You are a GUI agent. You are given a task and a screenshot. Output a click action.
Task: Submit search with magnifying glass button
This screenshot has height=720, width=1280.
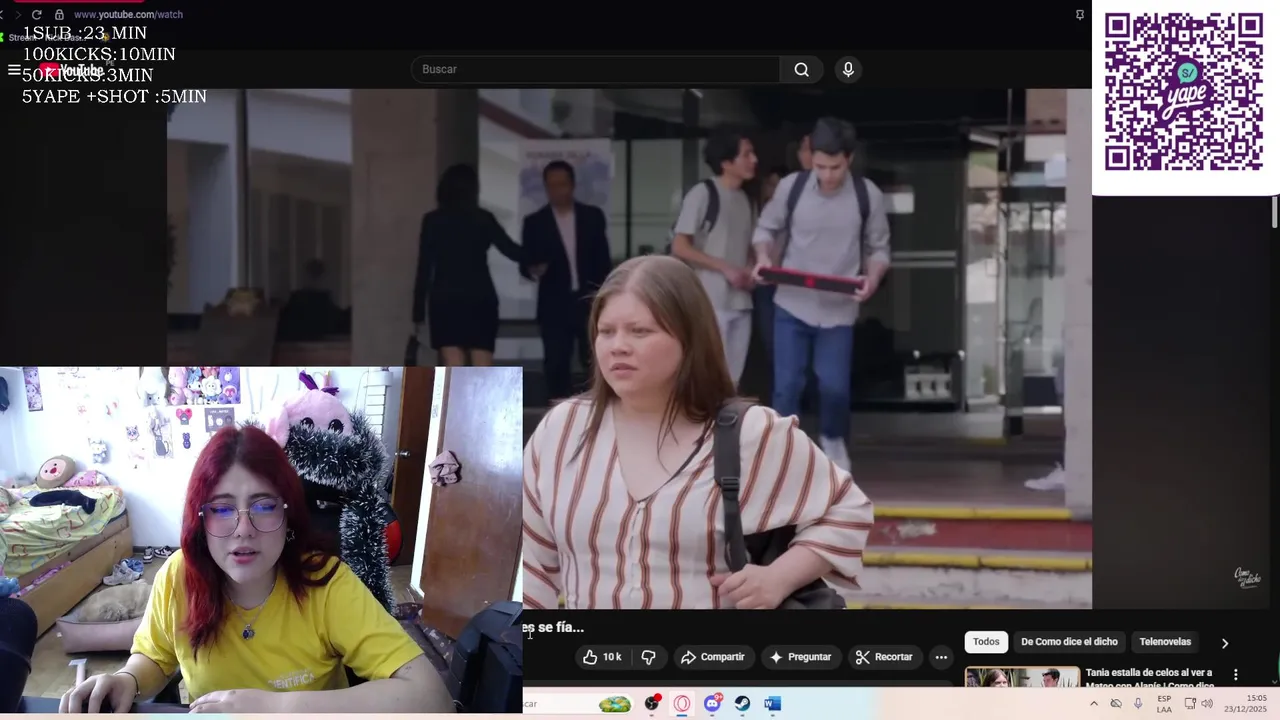(801, 69)
